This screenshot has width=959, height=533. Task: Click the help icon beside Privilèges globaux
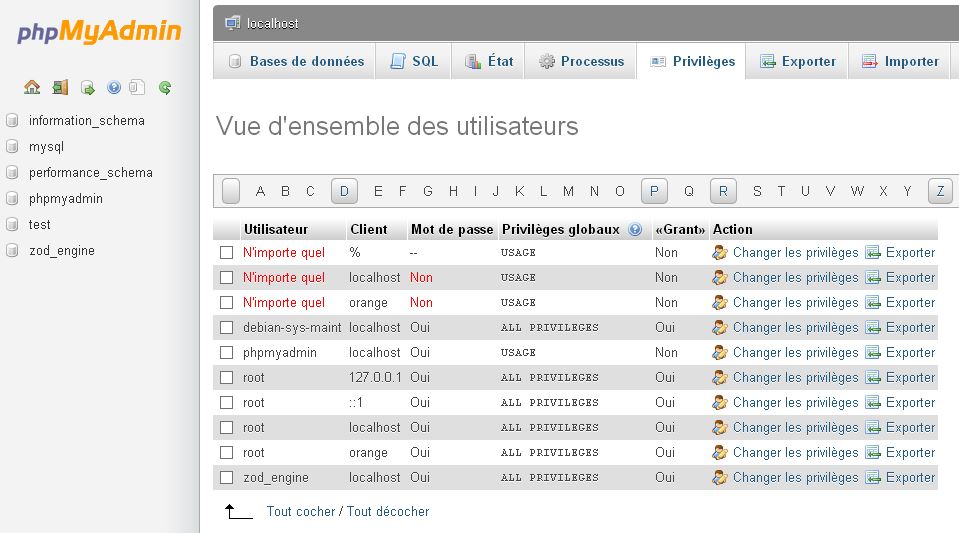click(x=635, y=229)
